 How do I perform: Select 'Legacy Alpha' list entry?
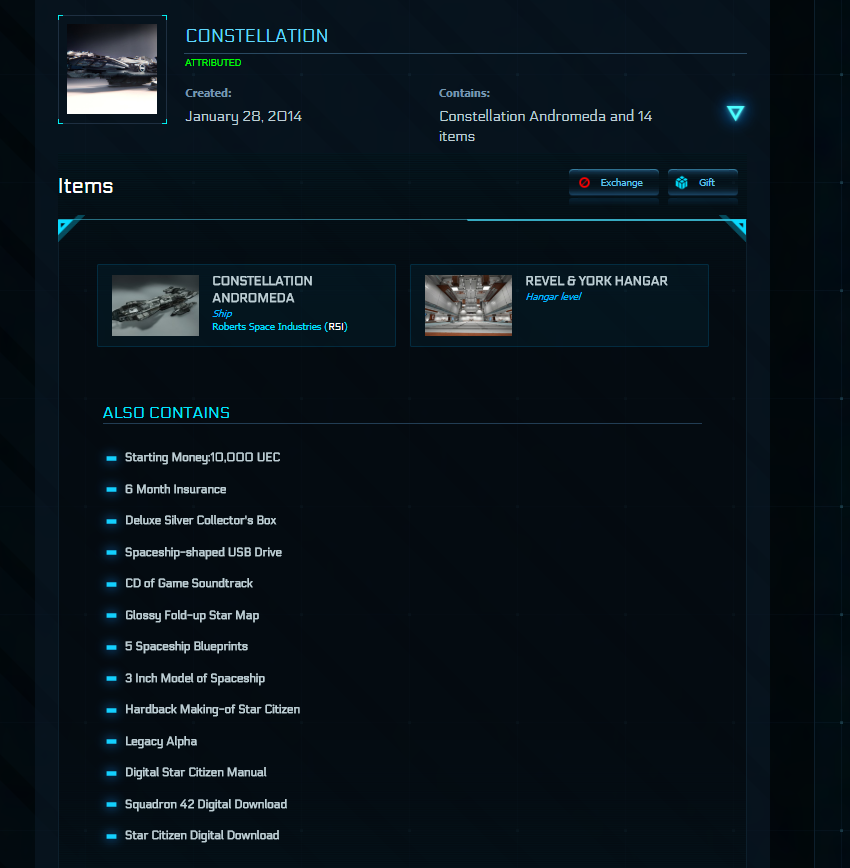coord(161,742)
